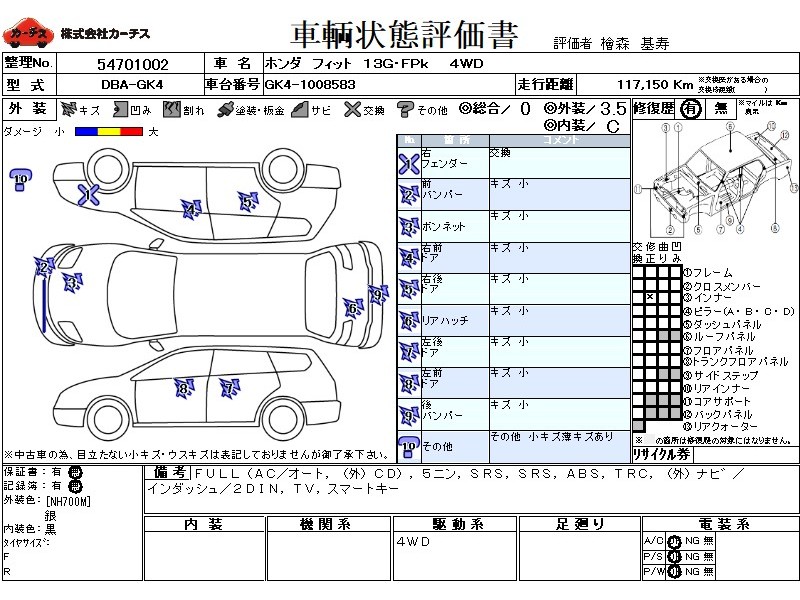Select the その他 question-mark legend icon
This screenshot has width=800, height=600.
[405, 110]
